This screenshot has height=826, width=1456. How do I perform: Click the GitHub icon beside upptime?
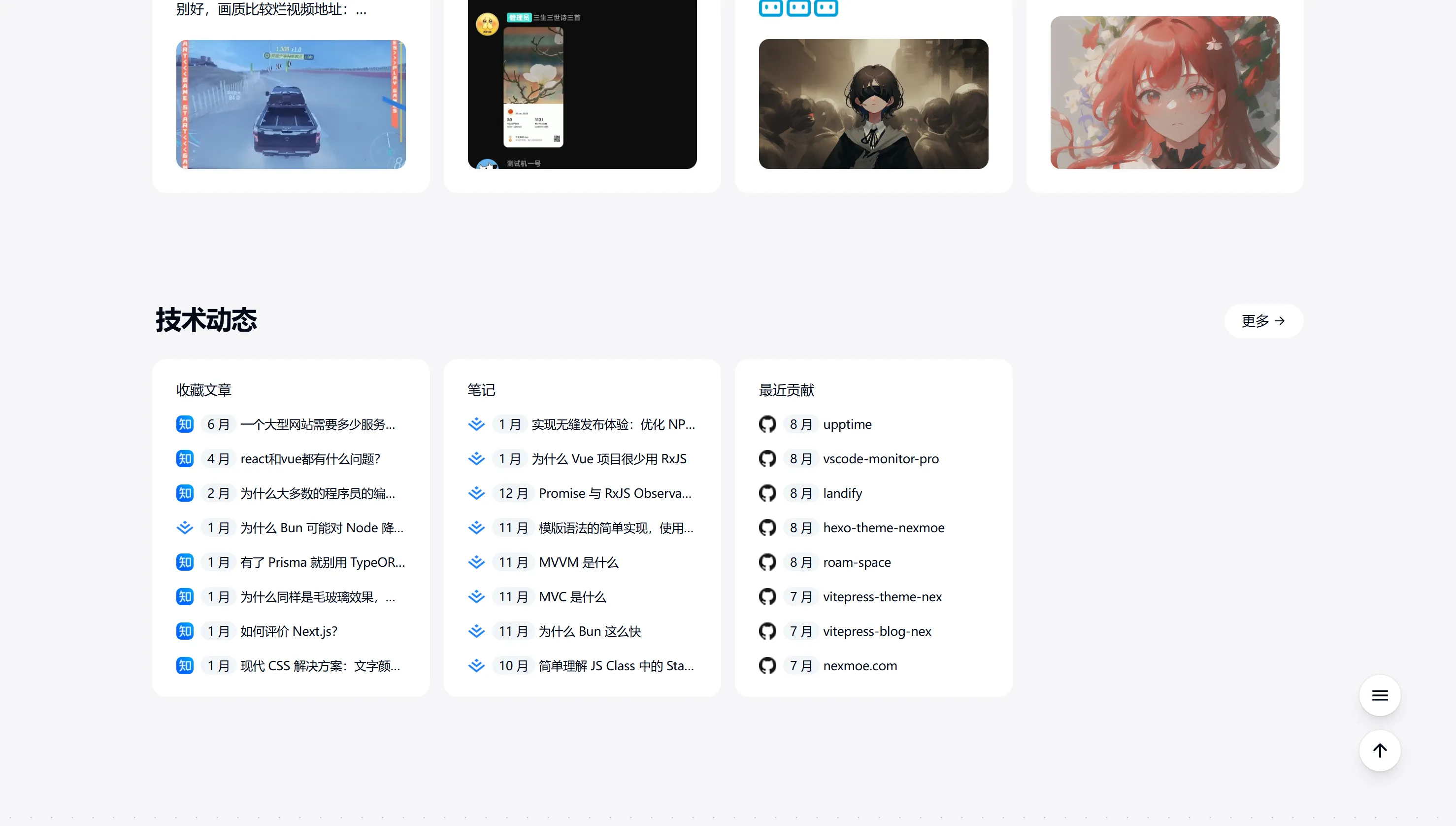[767, 424]
